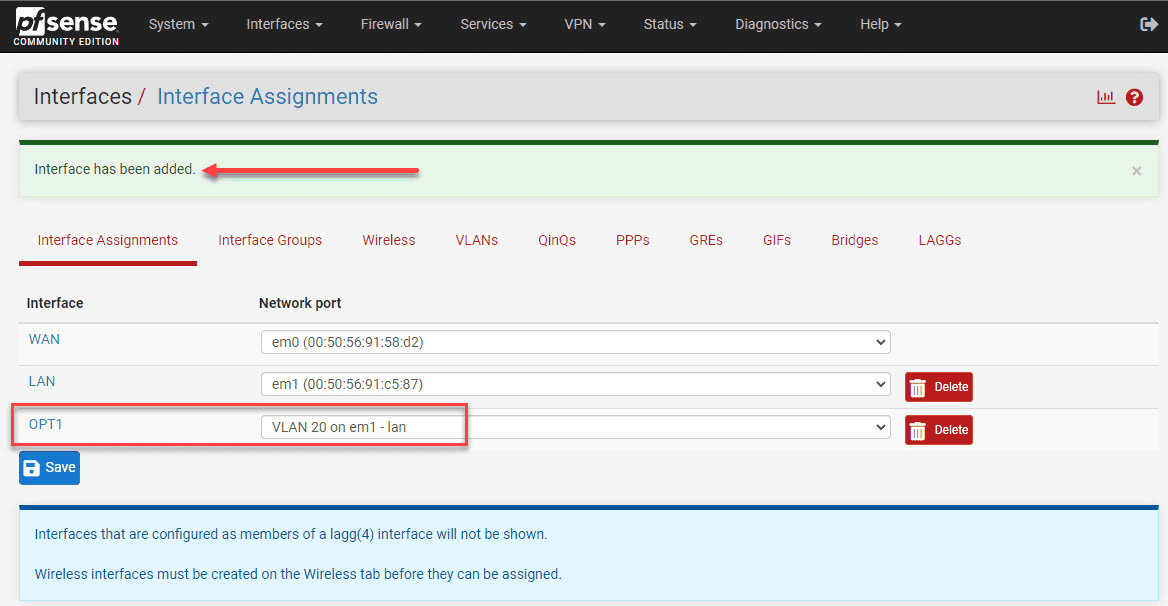
Task: Open the LAN network port dropdown
Action: pyautogui.click(x=576, y=385)
